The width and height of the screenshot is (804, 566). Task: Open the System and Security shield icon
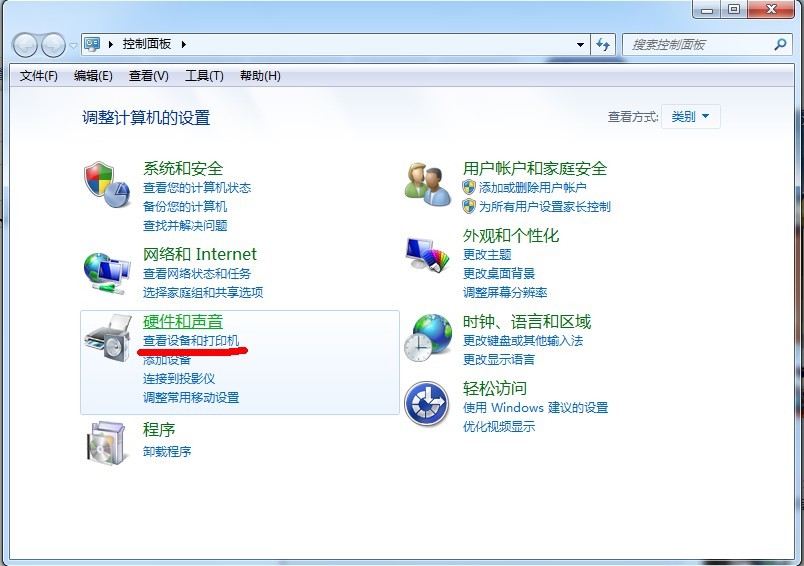pyautogui.click(x=107, y=185)
